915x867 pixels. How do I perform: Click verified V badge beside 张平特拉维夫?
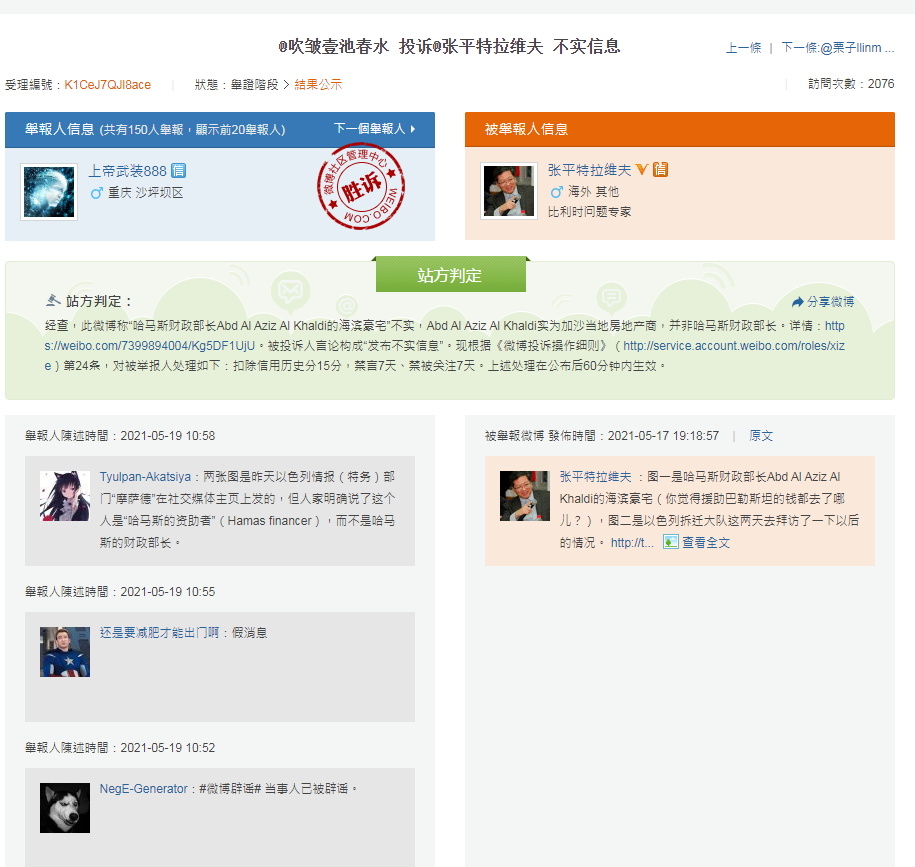coord(642,169)
